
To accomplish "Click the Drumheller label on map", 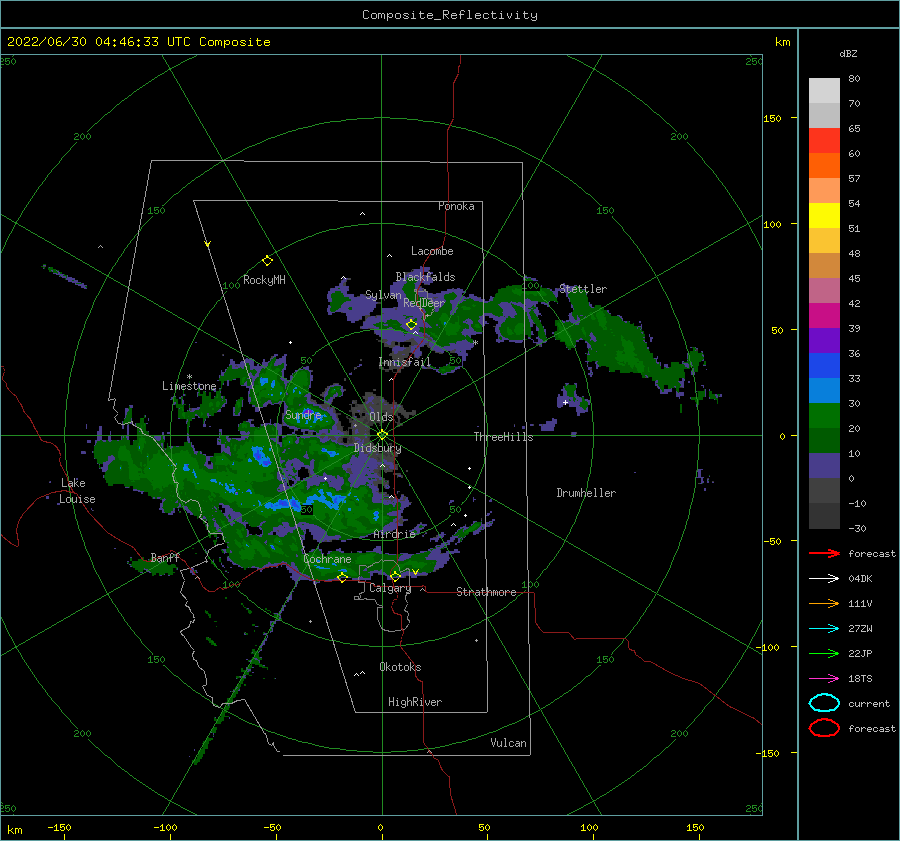I will pyautogui.click(x=586, y=493).
